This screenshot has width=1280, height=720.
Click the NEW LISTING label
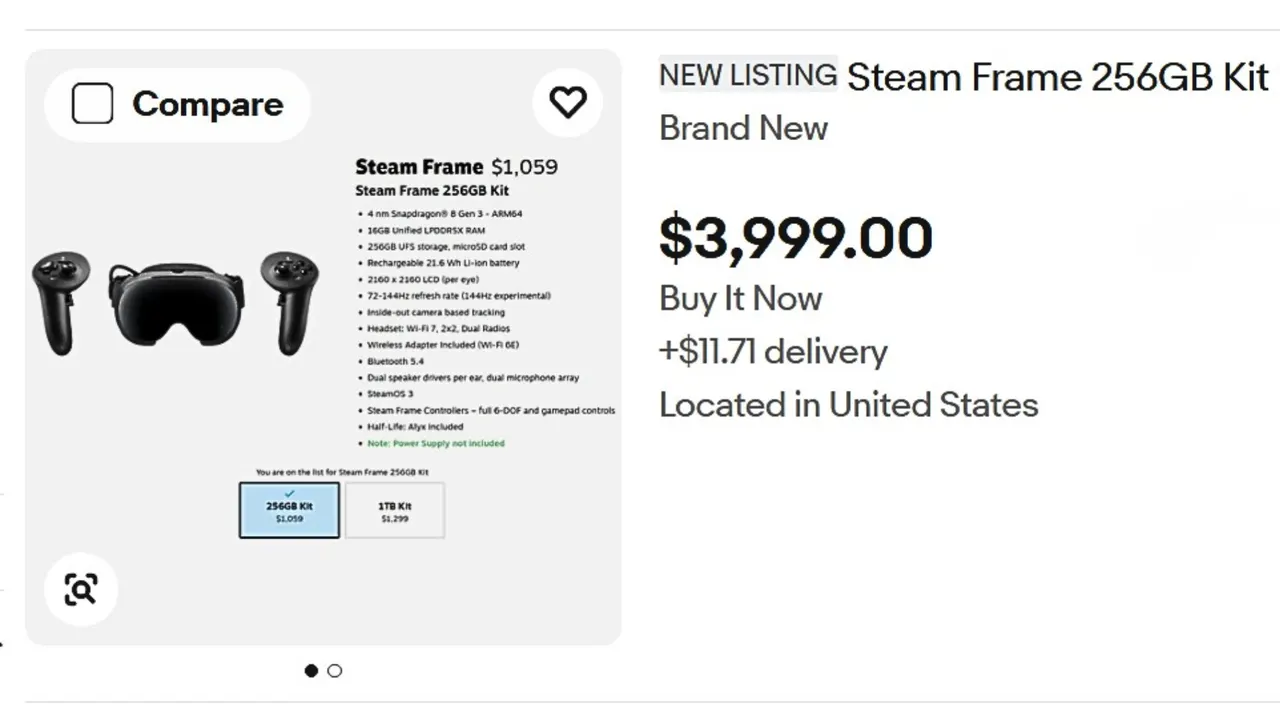(x=748, y=75)
